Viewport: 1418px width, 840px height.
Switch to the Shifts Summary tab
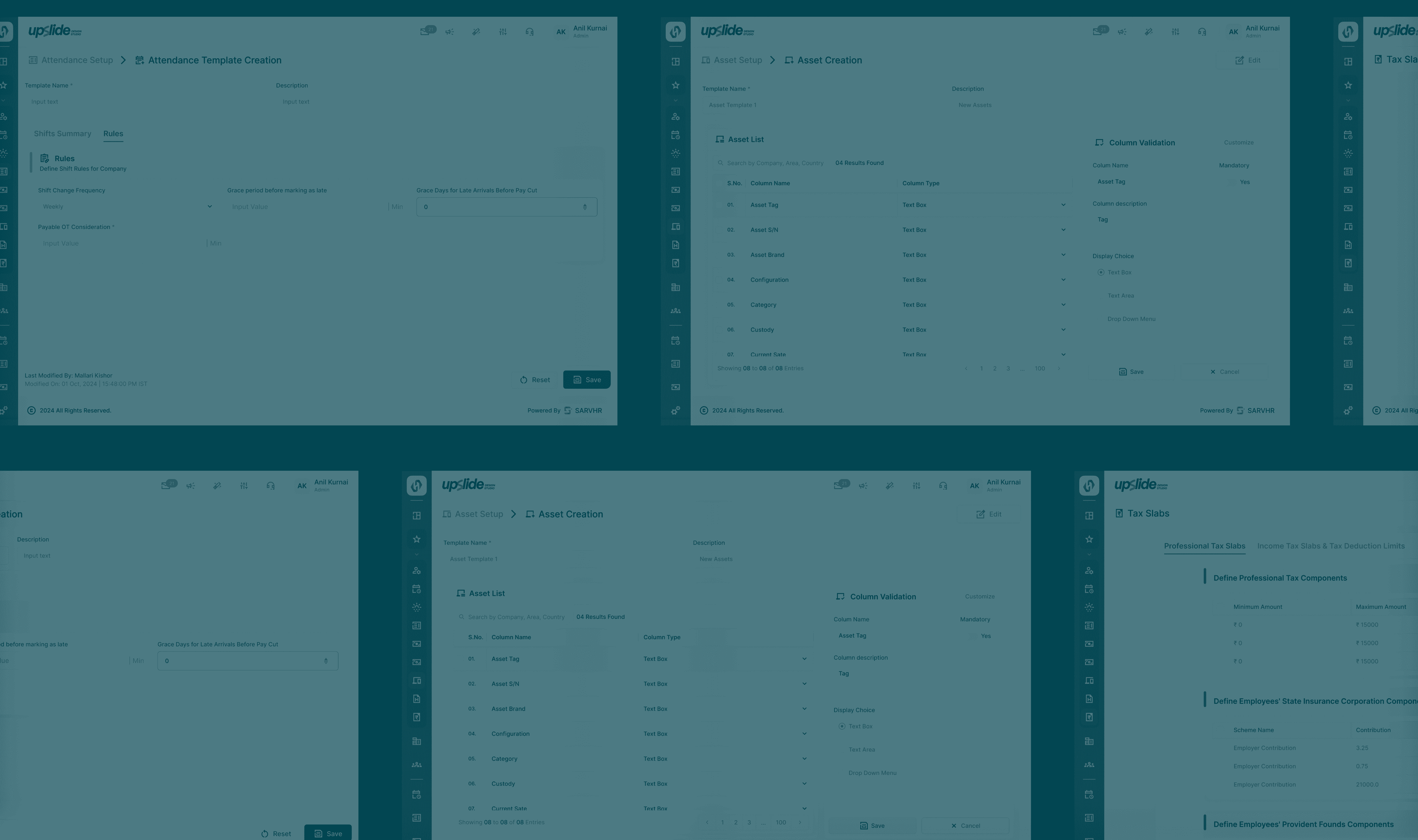click(x=62, y=134)
